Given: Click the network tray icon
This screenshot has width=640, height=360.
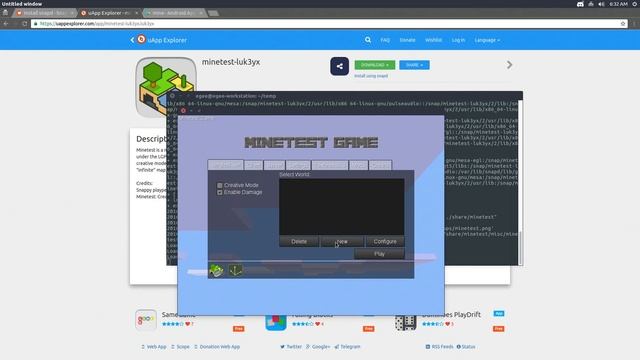Looking at the screenshot, I should point(591,4).
